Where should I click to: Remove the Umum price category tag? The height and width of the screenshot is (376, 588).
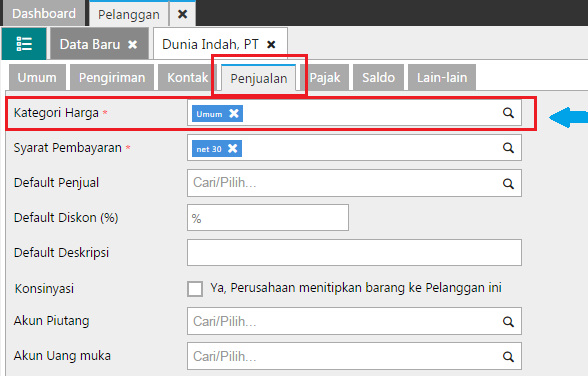click(x=234, y=113)
